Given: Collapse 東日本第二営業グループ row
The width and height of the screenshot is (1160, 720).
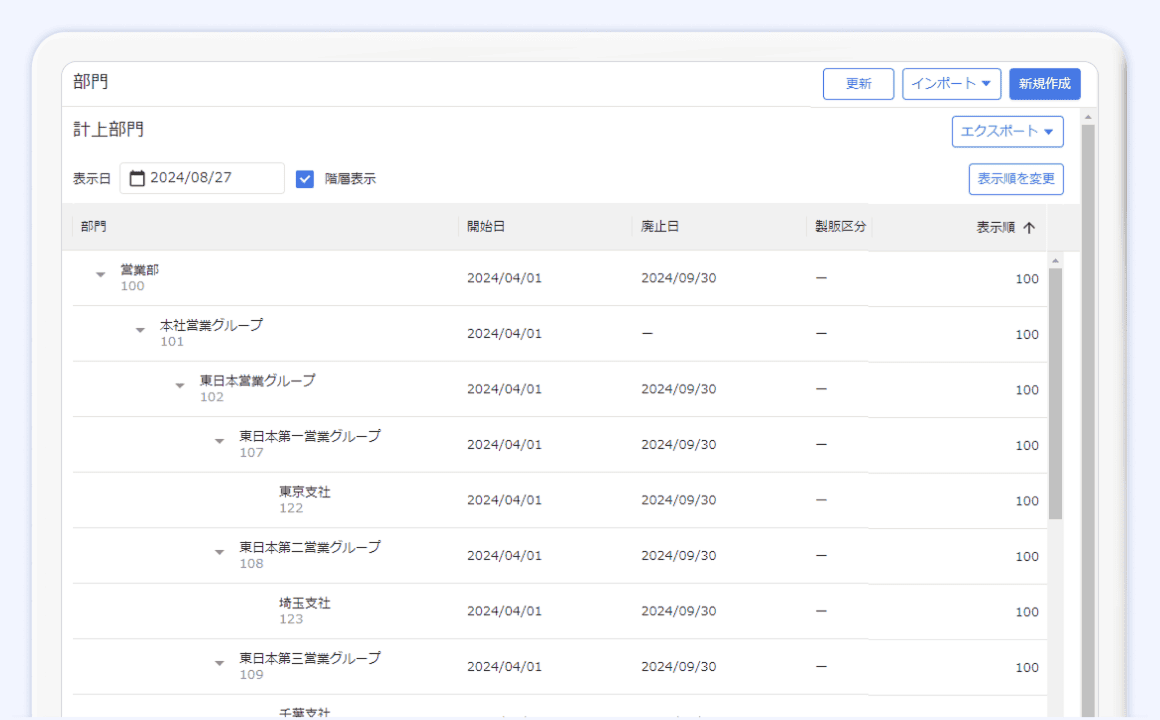Looking at the screenshot, I should coord(219,553).
